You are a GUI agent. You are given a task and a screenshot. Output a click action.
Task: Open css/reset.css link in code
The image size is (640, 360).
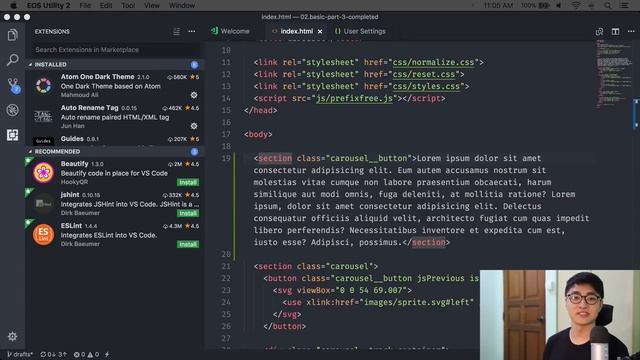tap(424, 74)
